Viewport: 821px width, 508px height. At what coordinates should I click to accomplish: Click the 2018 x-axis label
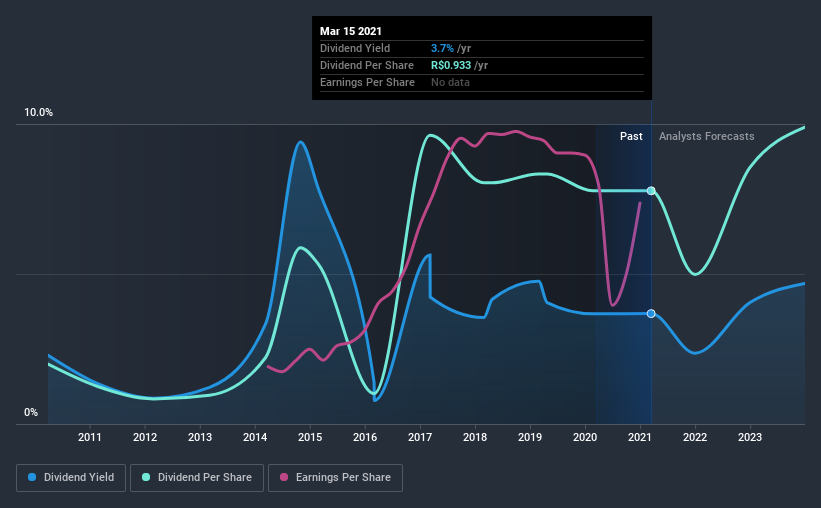click(x=475, y=437)
